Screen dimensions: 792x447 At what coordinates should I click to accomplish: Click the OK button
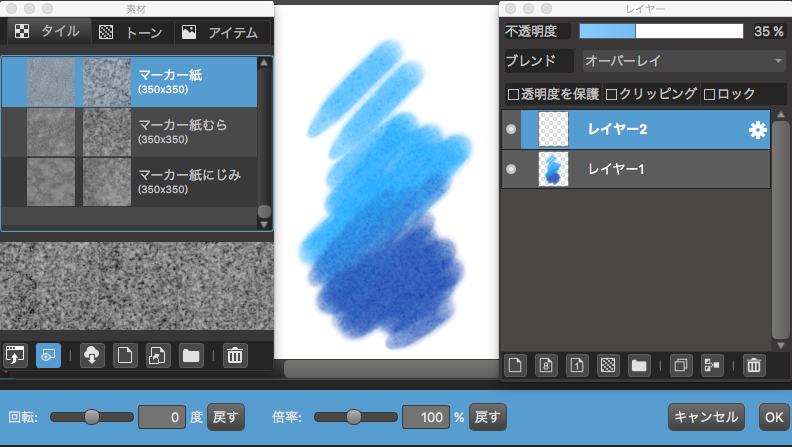[774, 417]
